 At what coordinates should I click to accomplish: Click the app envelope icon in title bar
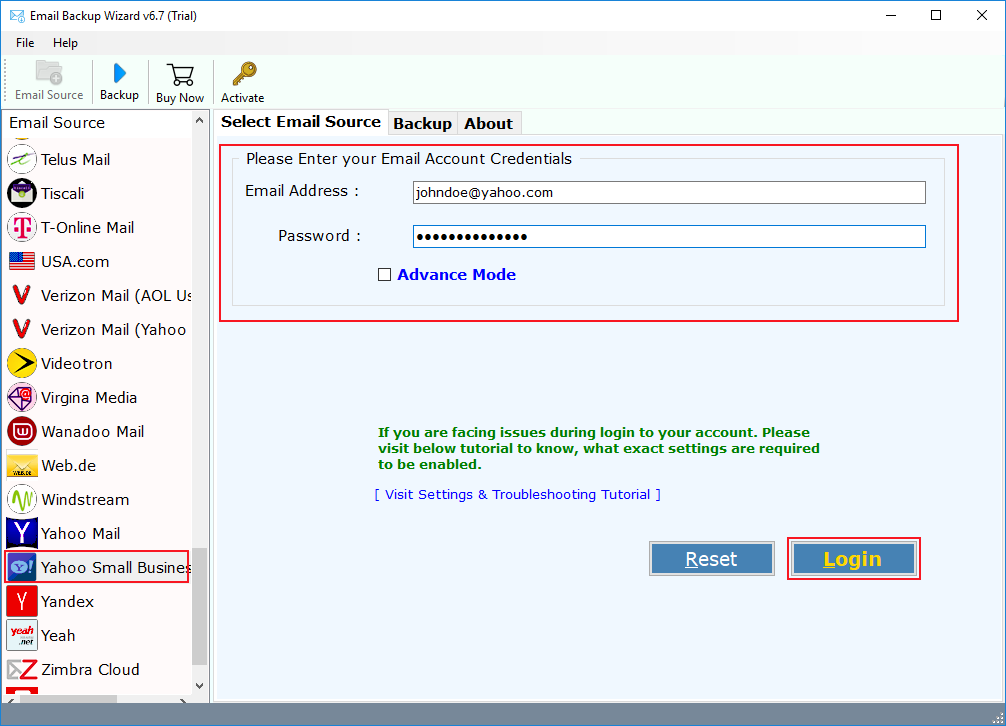click(x=17, y=15)
